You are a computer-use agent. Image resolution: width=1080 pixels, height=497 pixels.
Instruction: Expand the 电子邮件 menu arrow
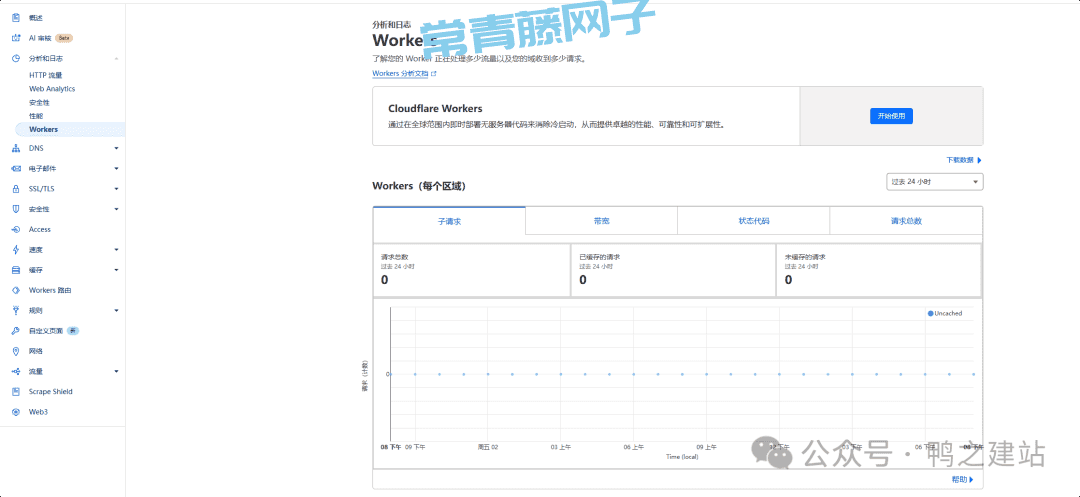[116, 169]
